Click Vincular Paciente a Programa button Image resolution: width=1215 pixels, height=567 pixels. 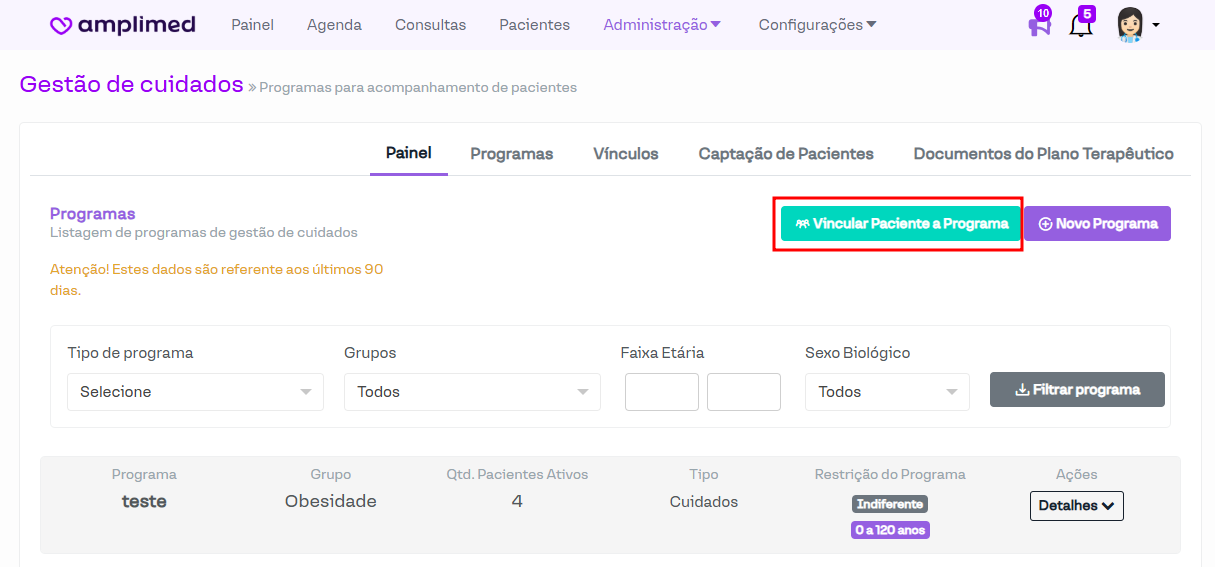901,224
